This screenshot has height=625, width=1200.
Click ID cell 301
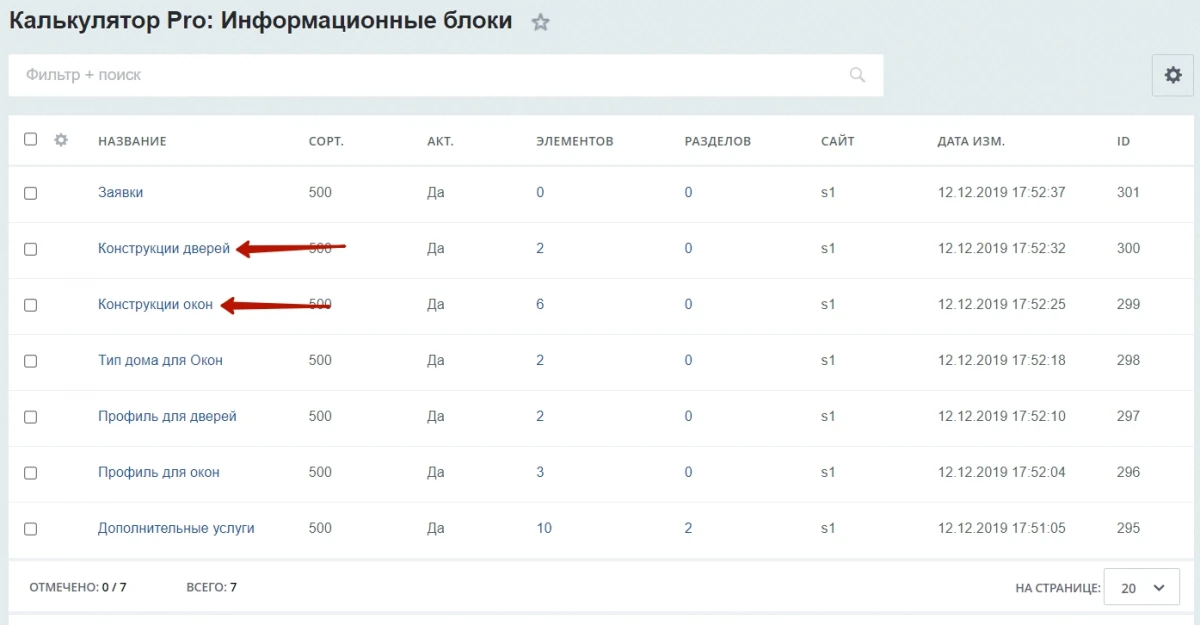[x=1128, y=192]
